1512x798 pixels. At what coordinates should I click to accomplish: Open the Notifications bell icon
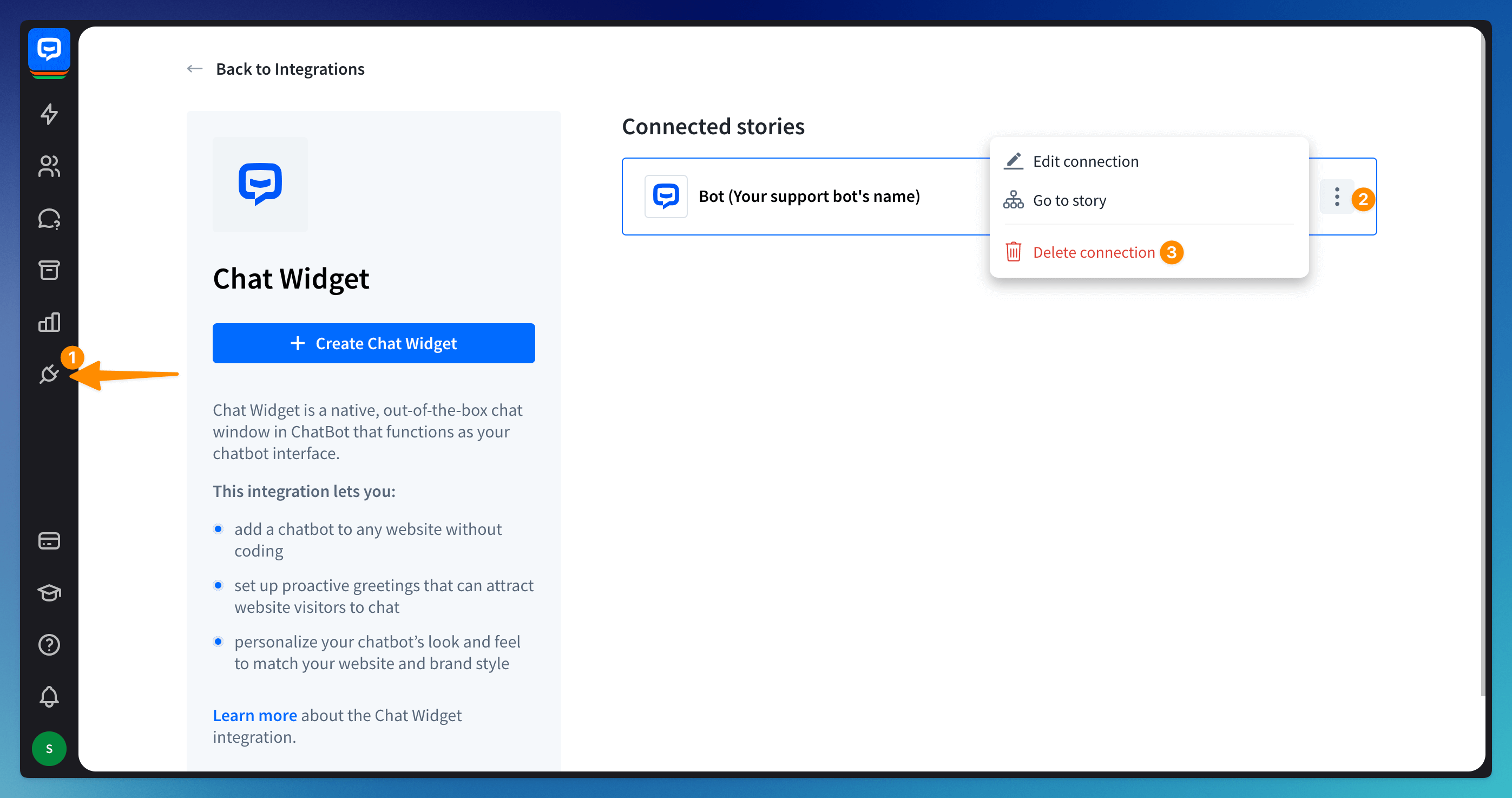click(49, 696)
